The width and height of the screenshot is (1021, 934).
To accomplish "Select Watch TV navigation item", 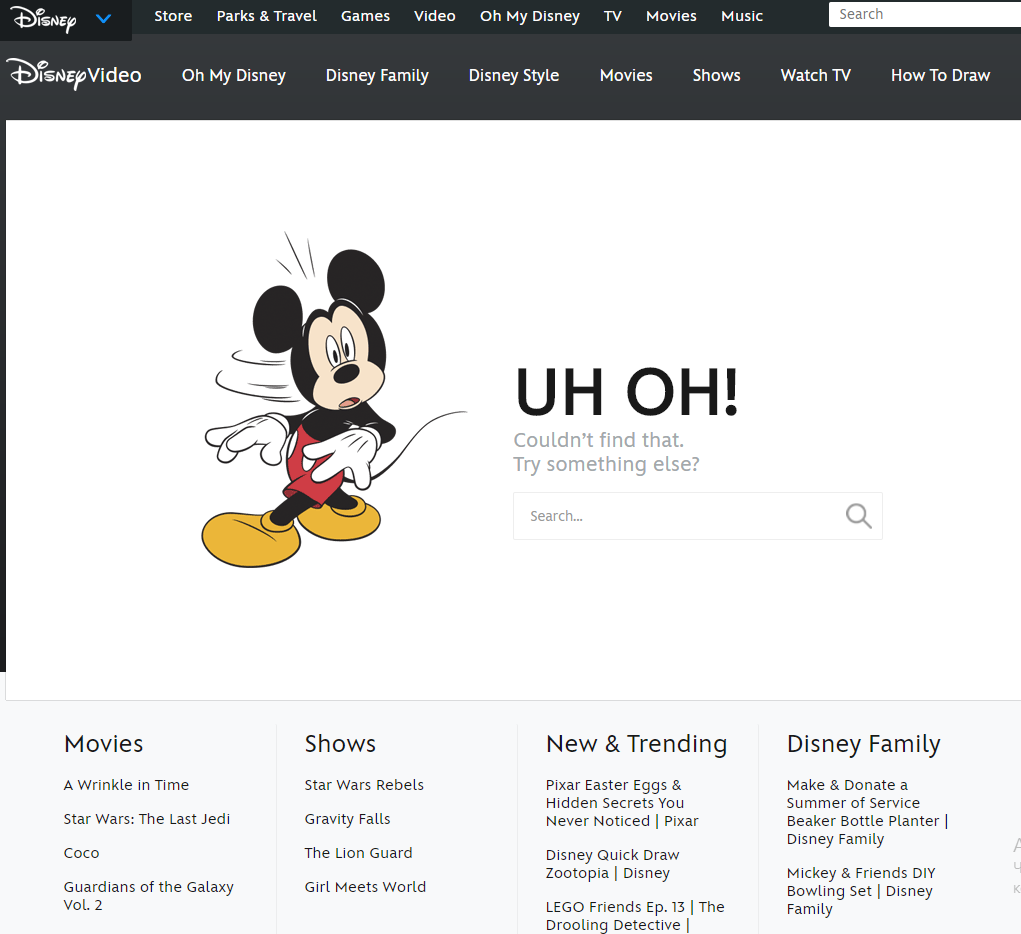I will [x=816, y=76].
